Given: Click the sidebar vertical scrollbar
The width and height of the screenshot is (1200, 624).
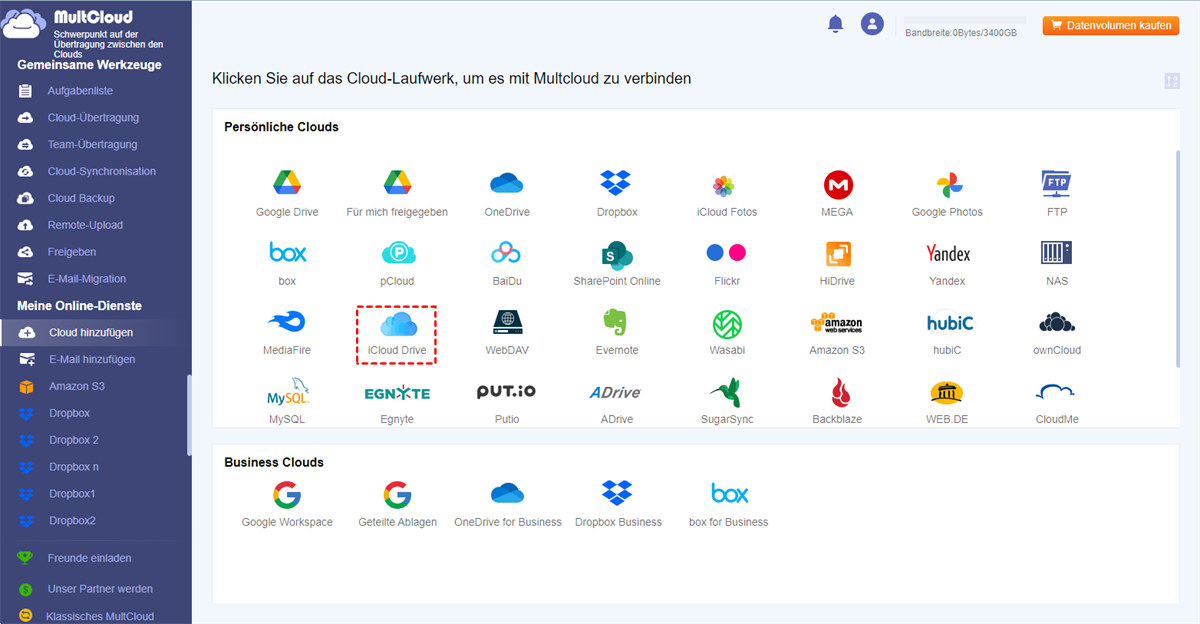Looking at the screenshot, I should (189, 415).
